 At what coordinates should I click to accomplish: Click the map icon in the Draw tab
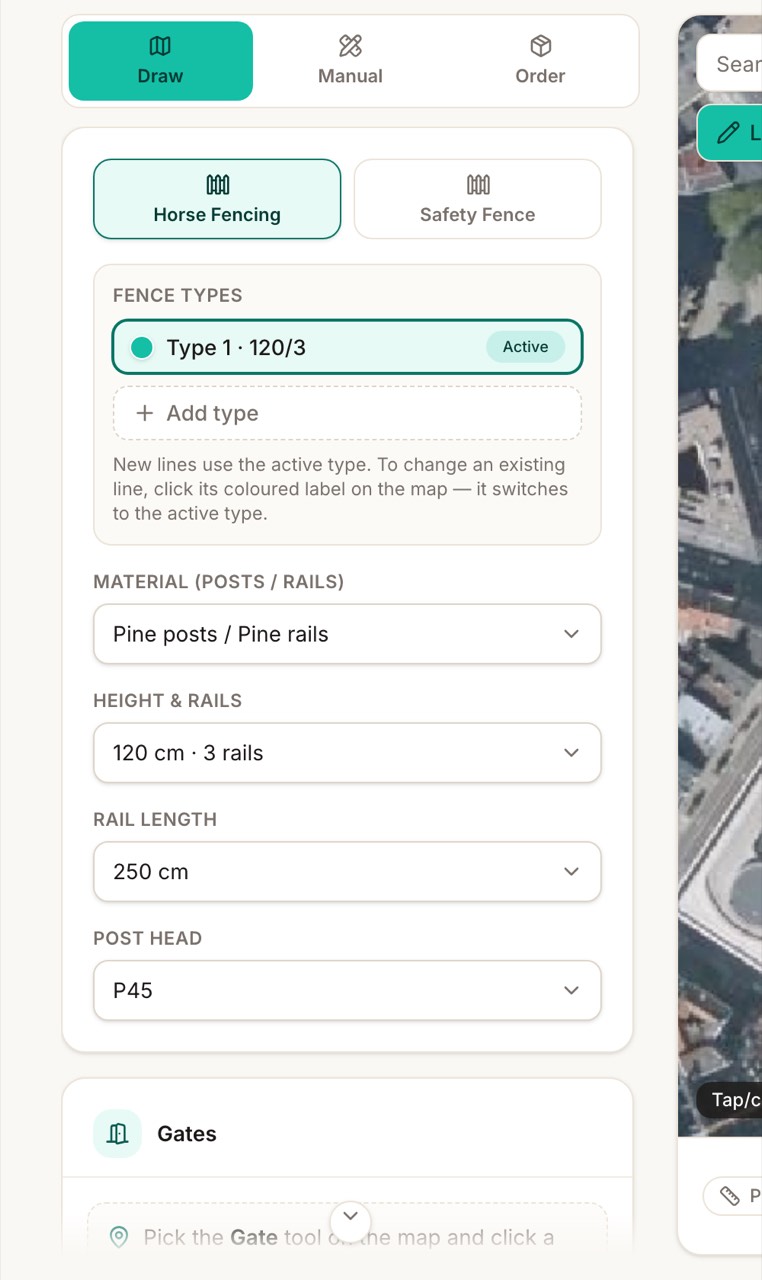pos(160,46)
